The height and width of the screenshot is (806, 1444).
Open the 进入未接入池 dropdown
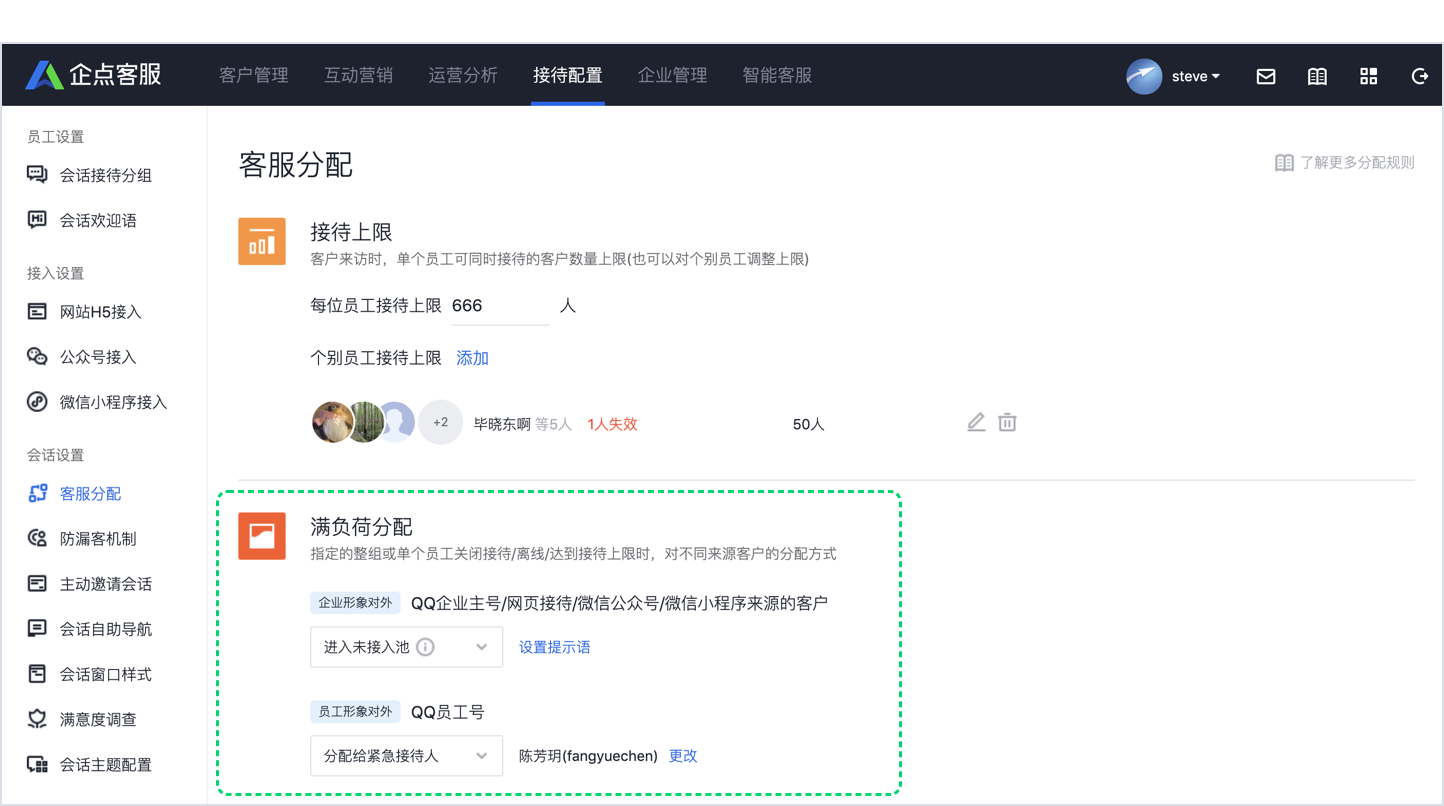click(x=406, y=647)
